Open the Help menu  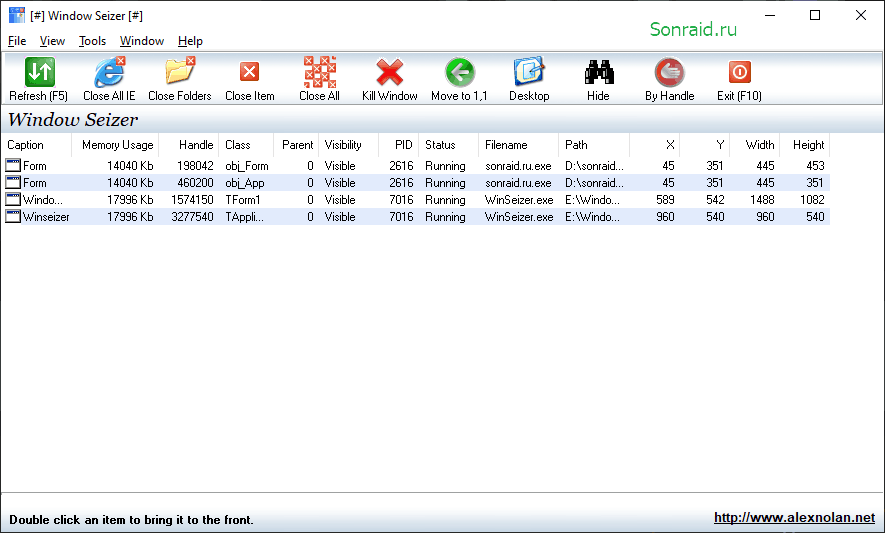[190, 41]
